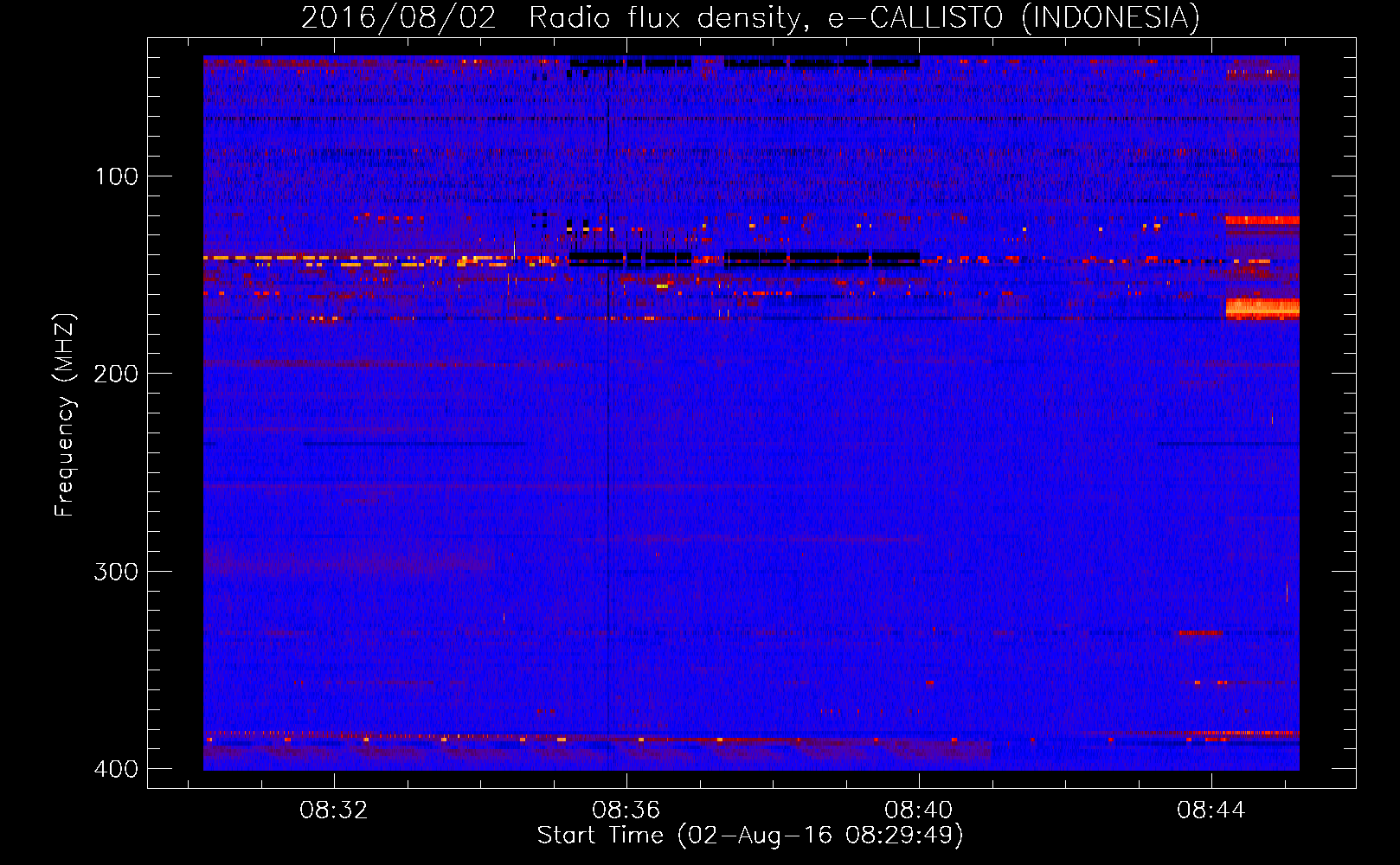The width and height of the screenshot is (1400, 865).
Task: Click the plot title "2016/08/02 Radio flux density, e-CALLISTO (INDONESIA)"
Action: [750, 17]
